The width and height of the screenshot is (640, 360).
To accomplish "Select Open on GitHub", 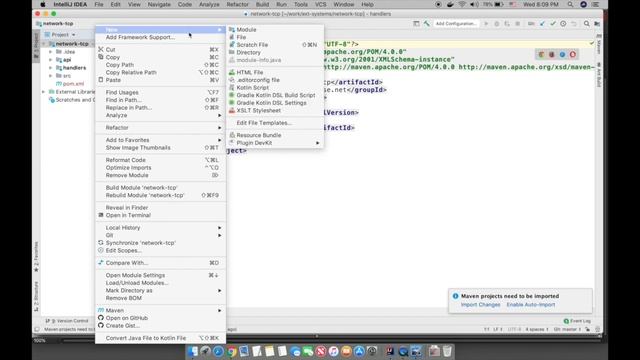I will coord(160,318).
